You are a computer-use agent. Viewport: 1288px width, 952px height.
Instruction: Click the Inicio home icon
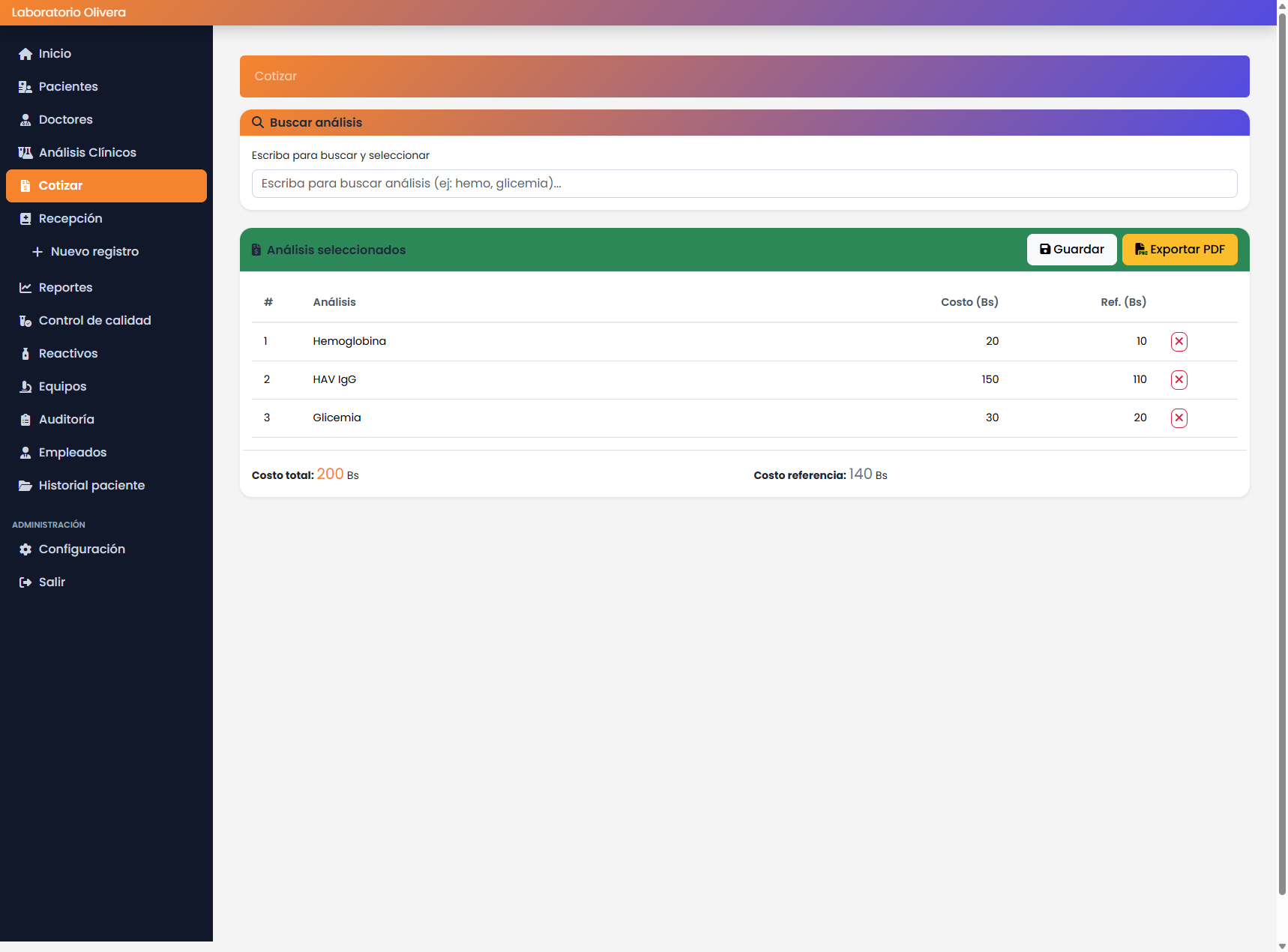(25, 54)
